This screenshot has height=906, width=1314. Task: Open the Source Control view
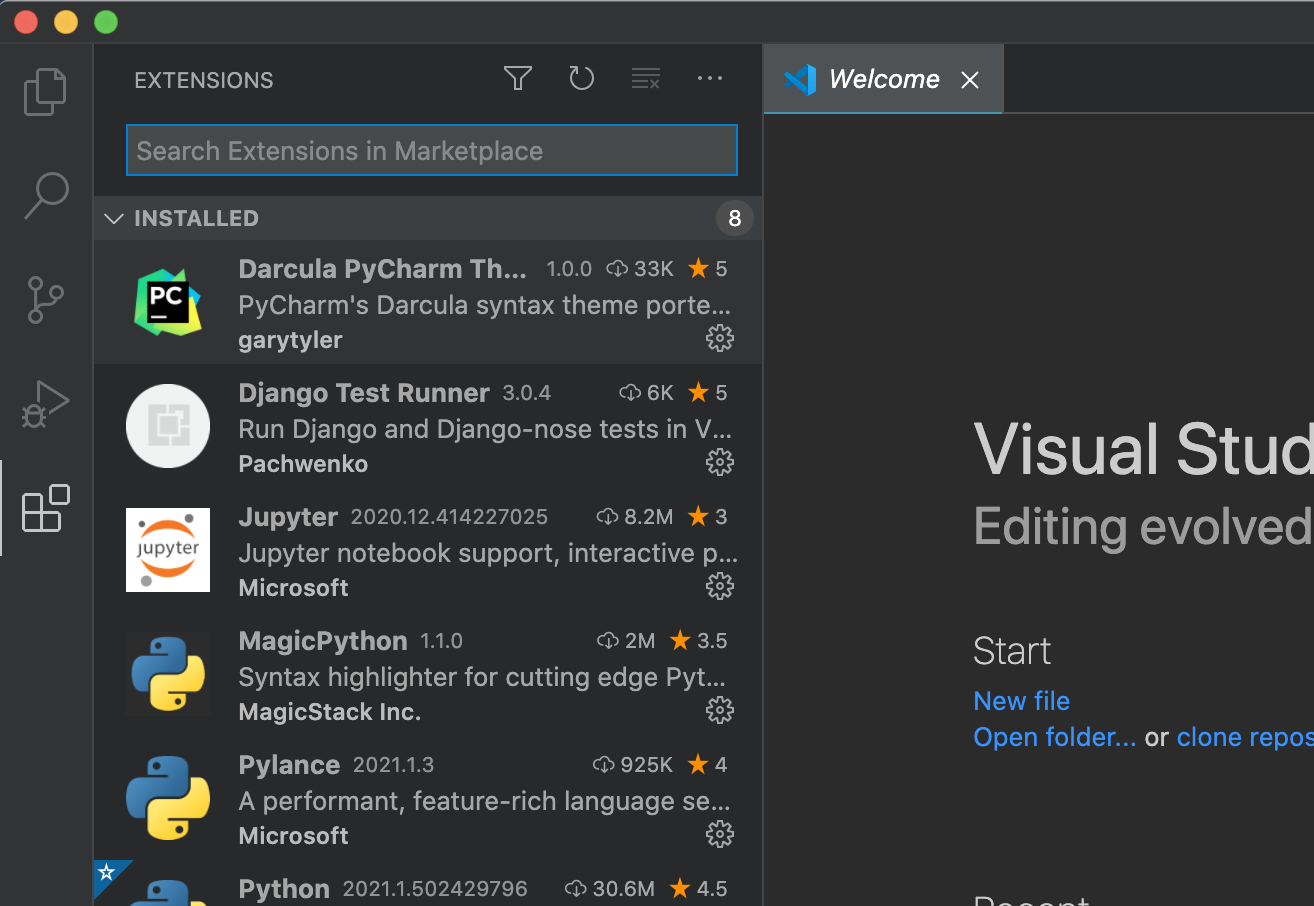pos(45,299)
